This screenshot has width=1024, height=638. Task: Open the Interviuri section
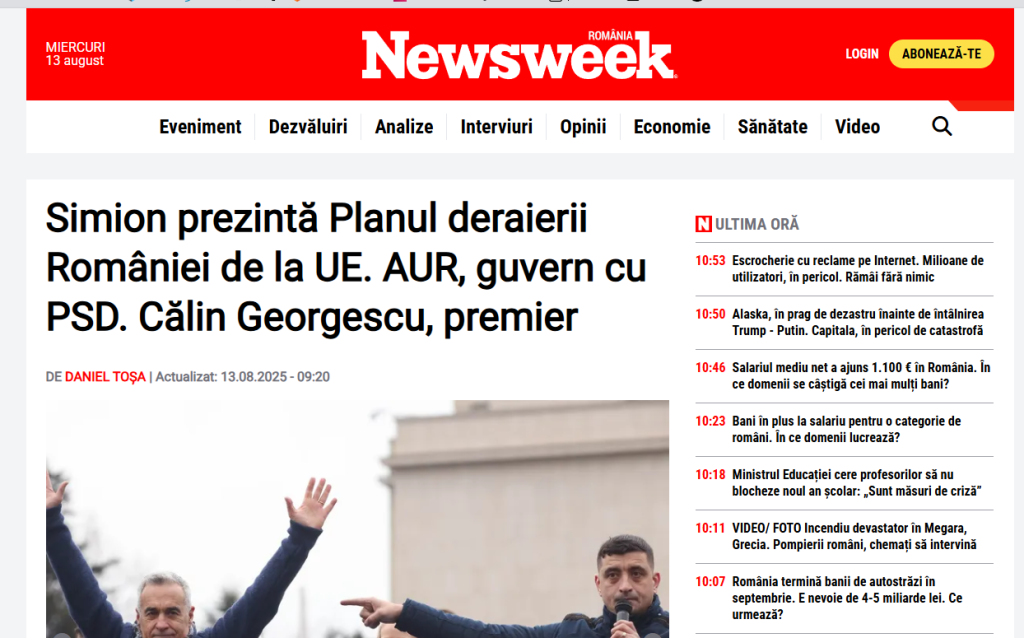496,127
